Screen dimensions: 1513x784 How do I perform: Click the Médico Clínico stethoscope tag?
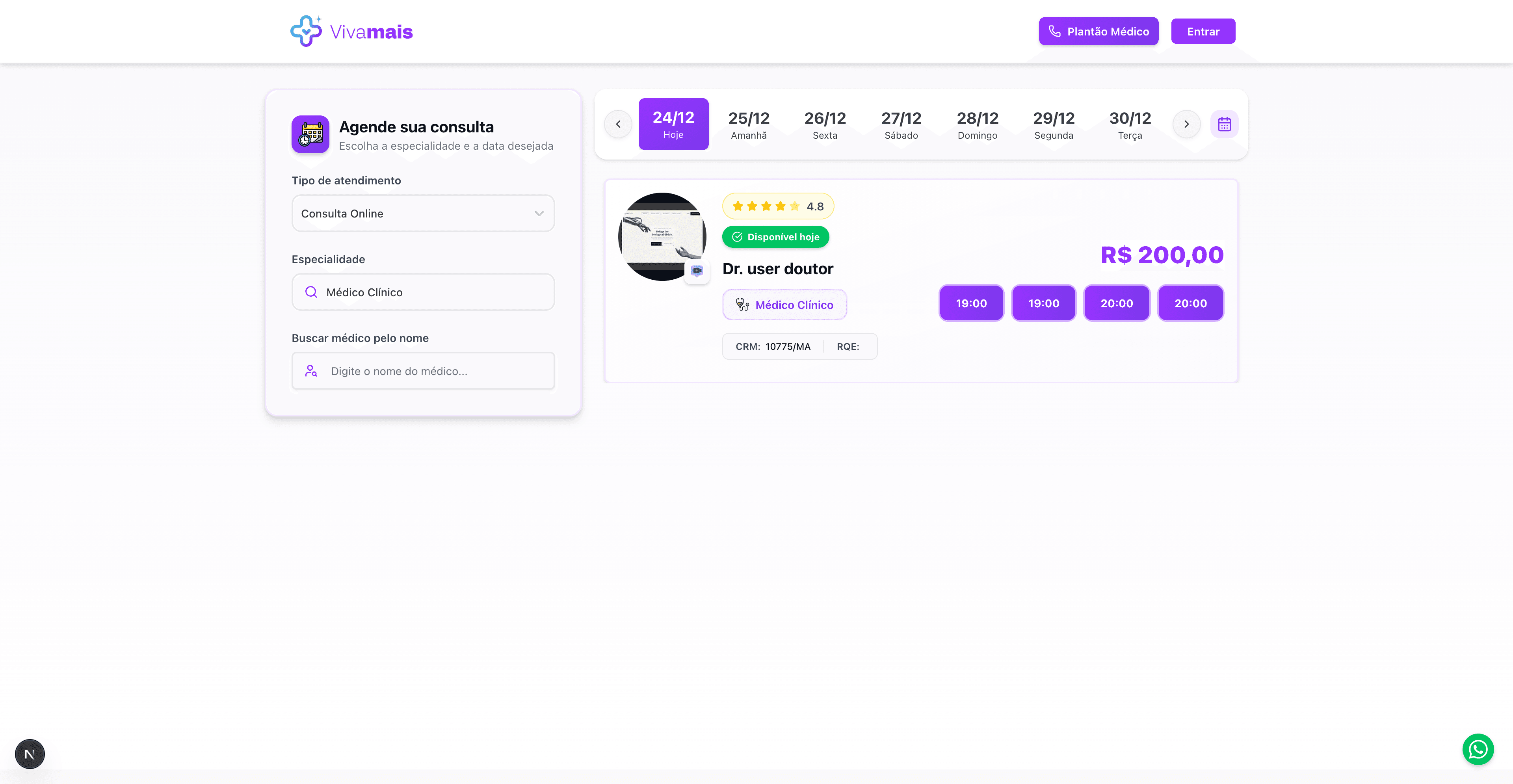point(784,304)
